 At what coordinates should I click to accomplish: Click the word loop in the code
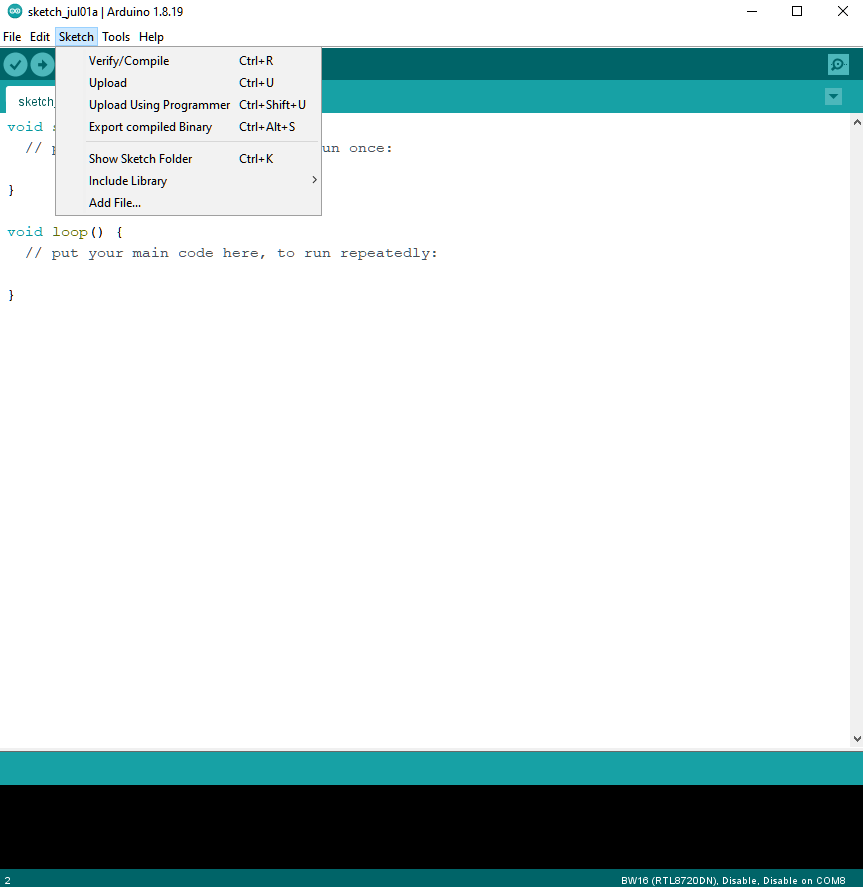[x=70, y=232]
